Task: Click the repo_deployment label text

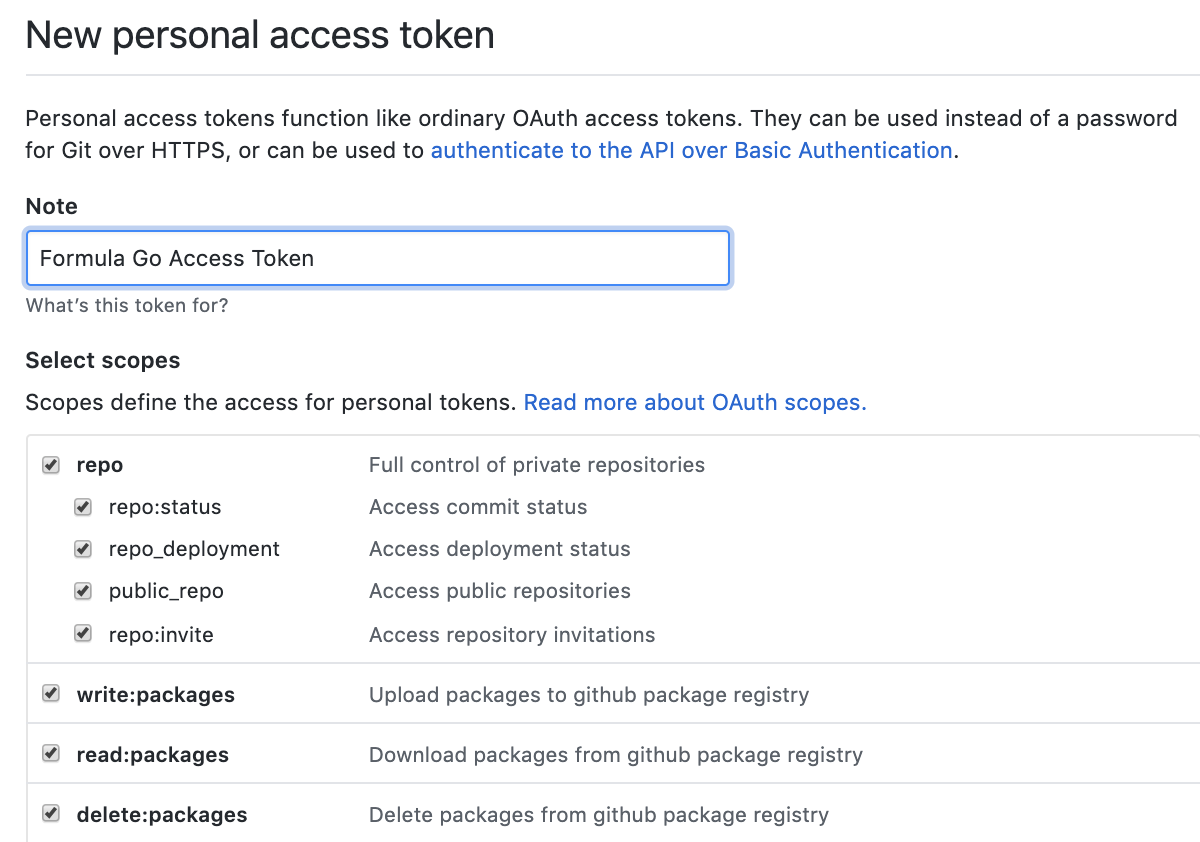Action: click(x=194, y=549)
